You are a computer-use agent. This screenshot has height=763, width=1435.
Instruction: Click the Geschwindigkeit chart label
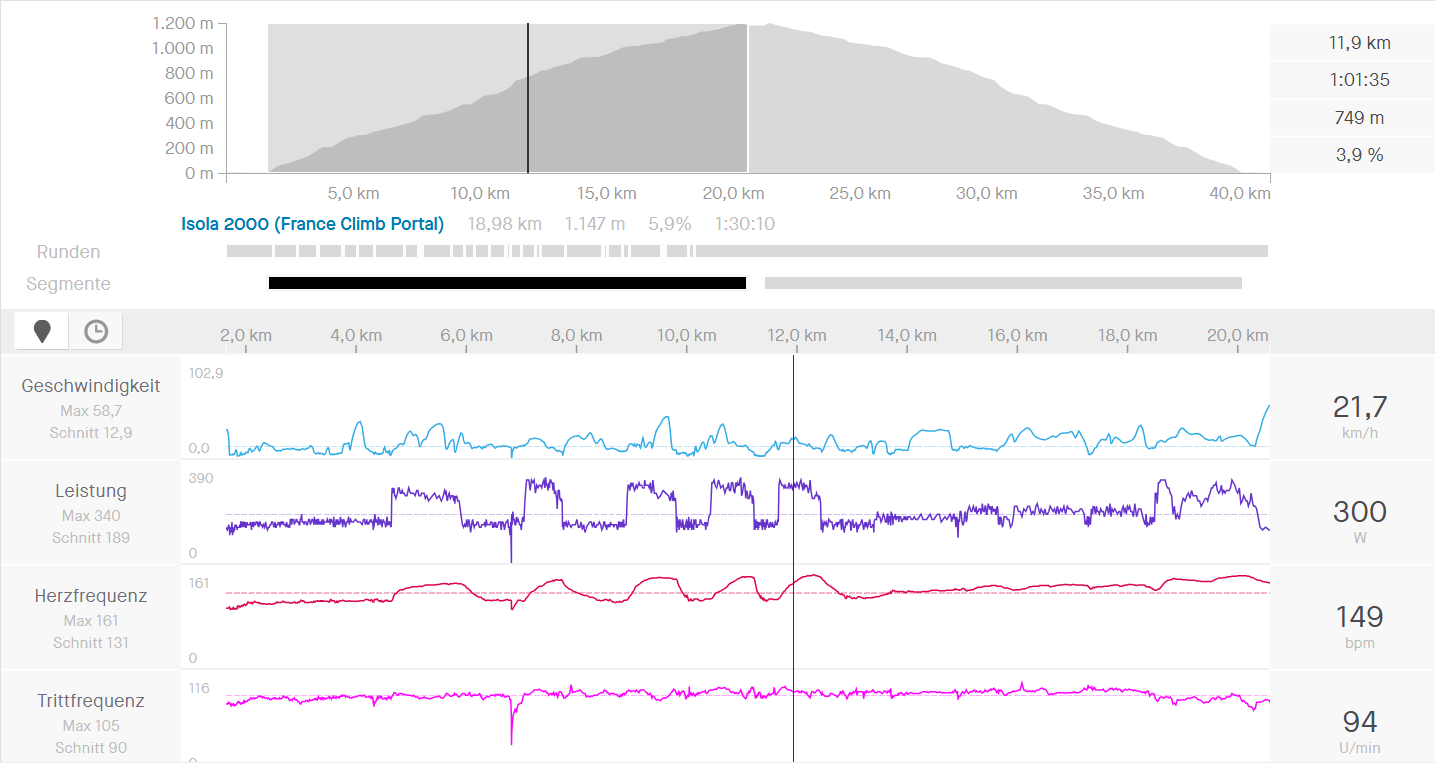click(91, 386)
